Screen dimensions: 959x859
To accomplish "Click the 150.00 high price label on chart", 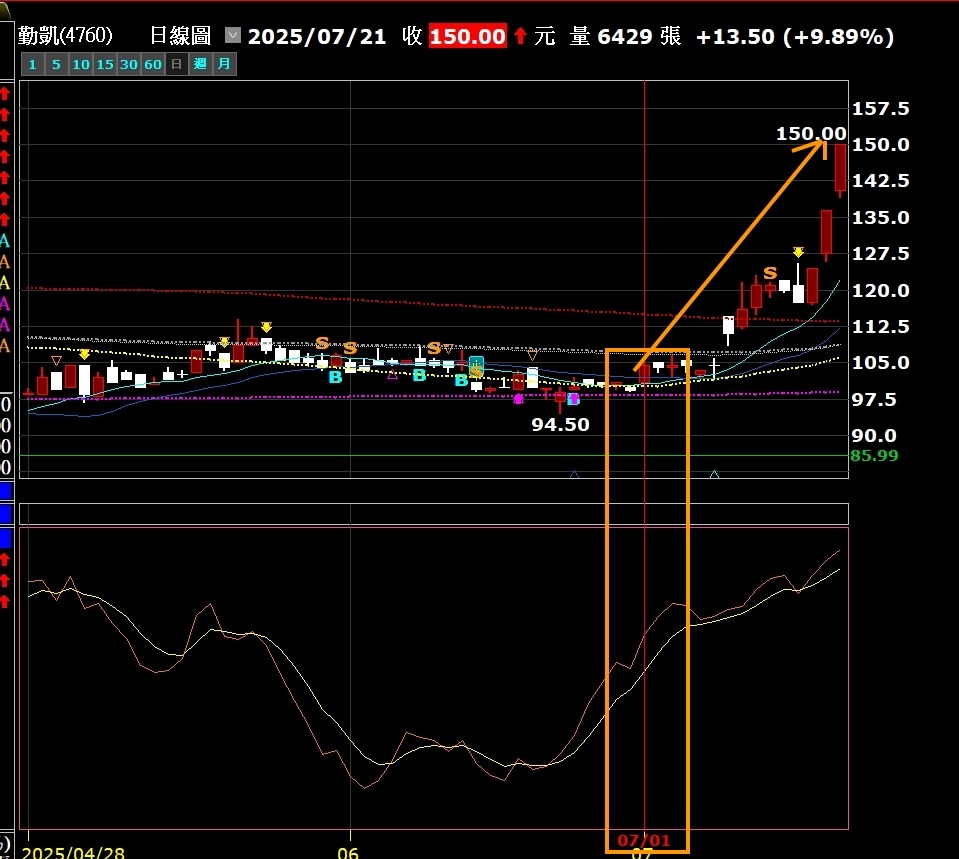I will (811, 133).
